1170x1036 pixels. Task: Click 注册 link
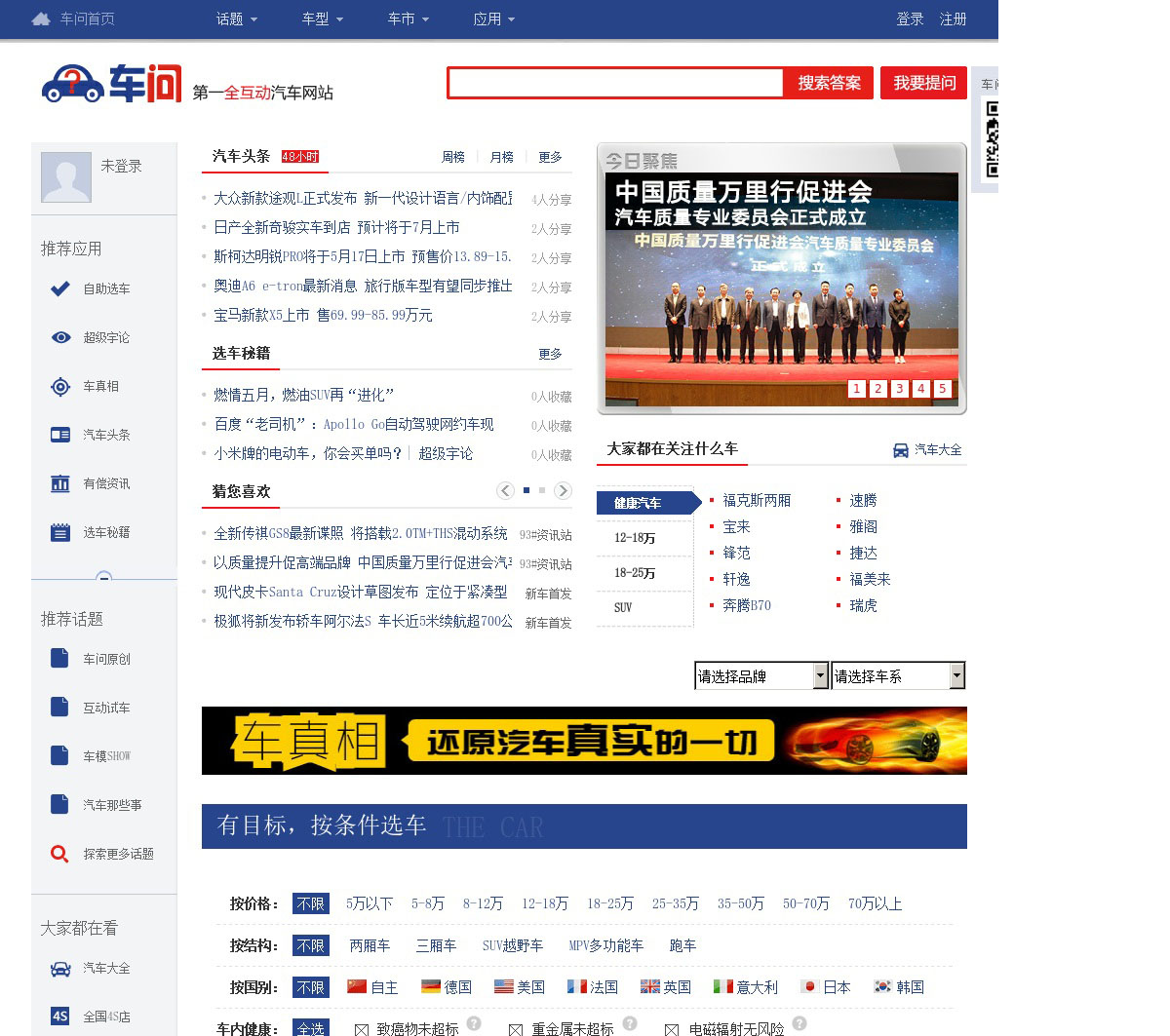point(953,19)
